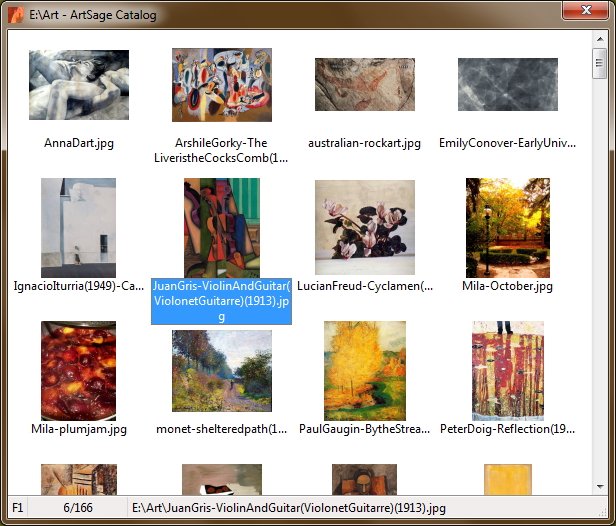
Task: Click the PaulGaugin-BytheStrea... file name
Action: click(x=365, y=429)
